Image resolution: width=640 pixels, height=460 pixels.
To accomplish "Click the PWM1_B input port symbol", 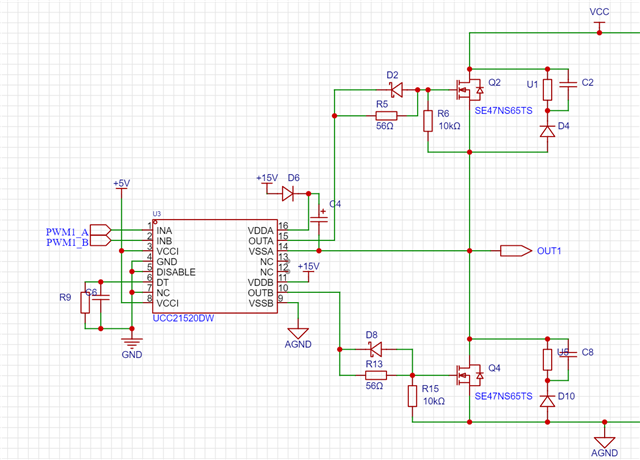I will 100,240.
